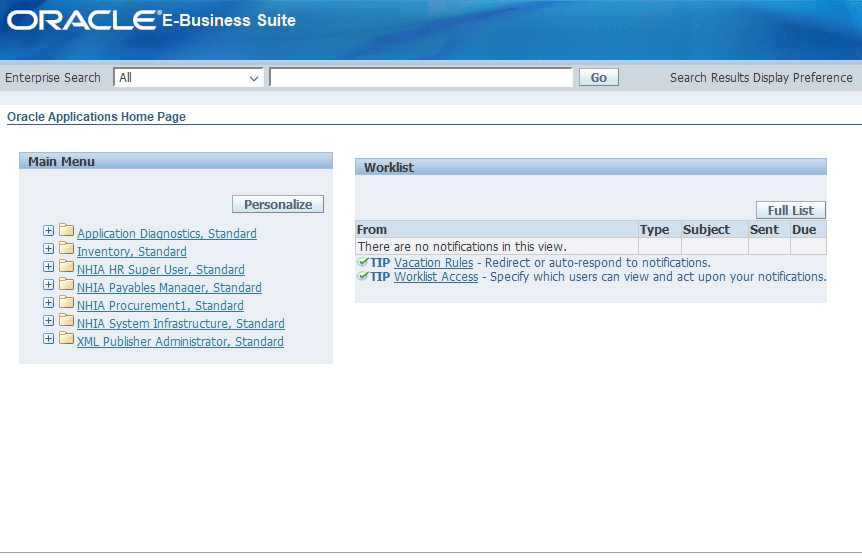862x560 pixels.
Task: Click the NHIA HR Super User folder icon
Action: point(67,268)
